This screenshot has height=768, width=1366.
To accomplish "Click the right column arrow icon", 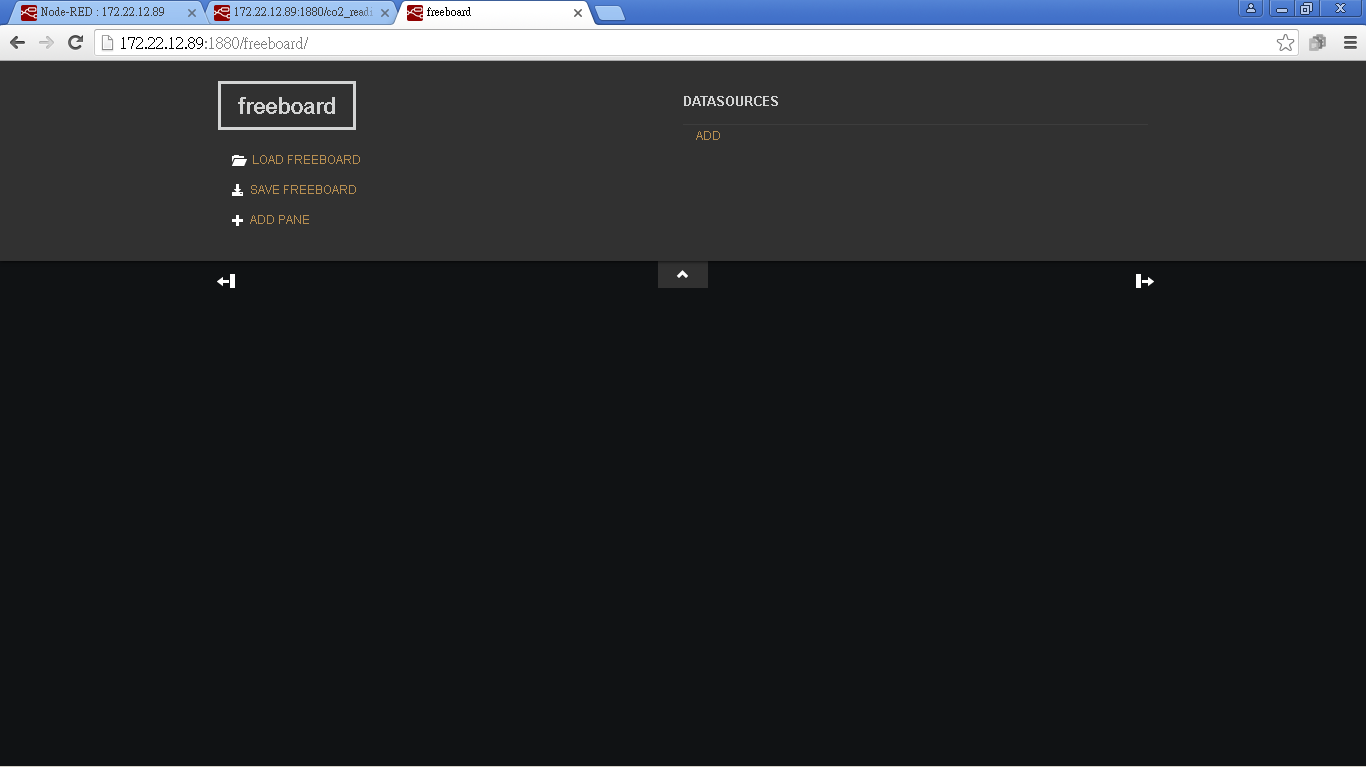I will 1145,281.
